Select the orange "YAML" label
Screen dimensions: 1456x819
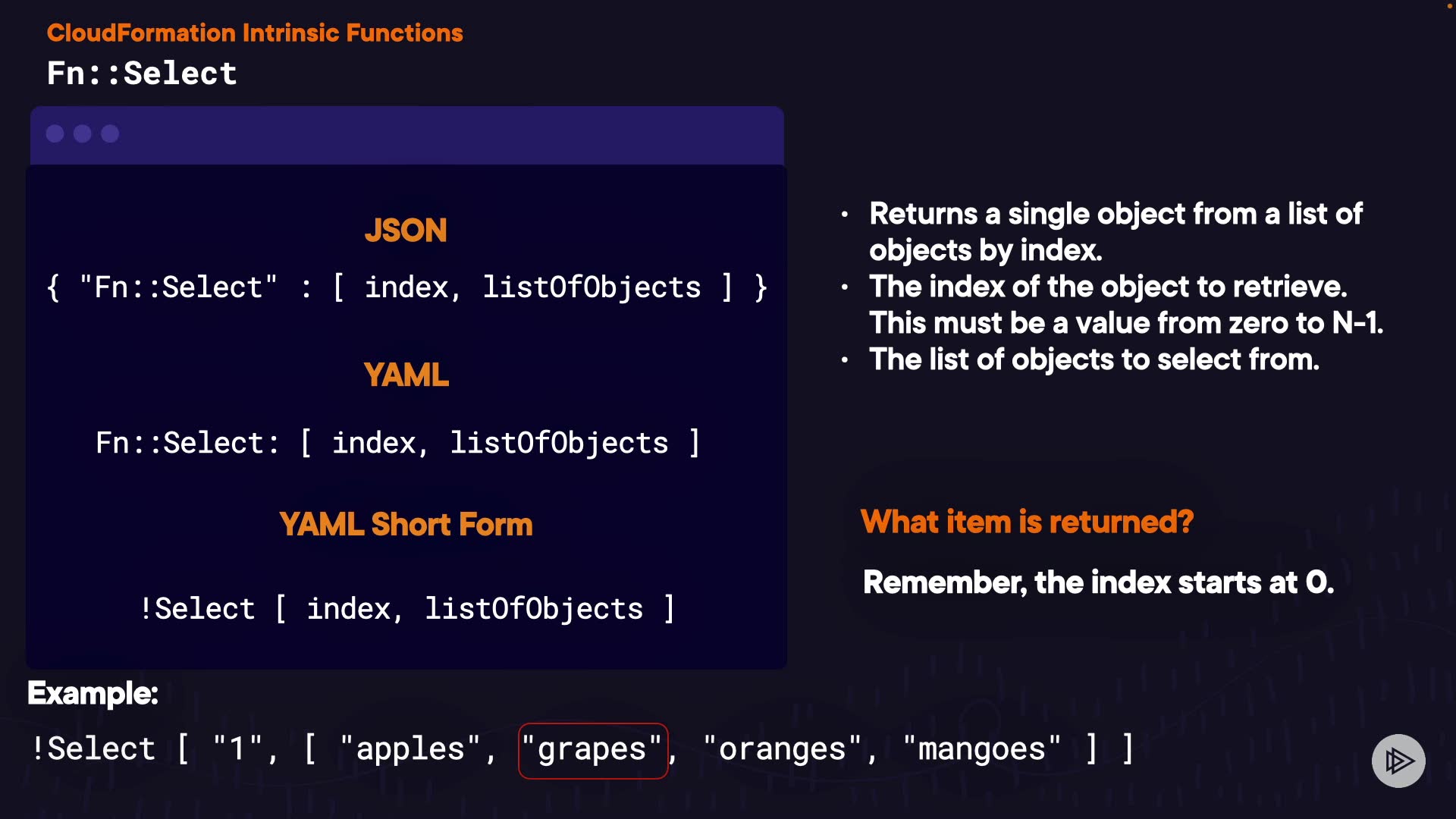pyautogui.click(x=406, y=375)
